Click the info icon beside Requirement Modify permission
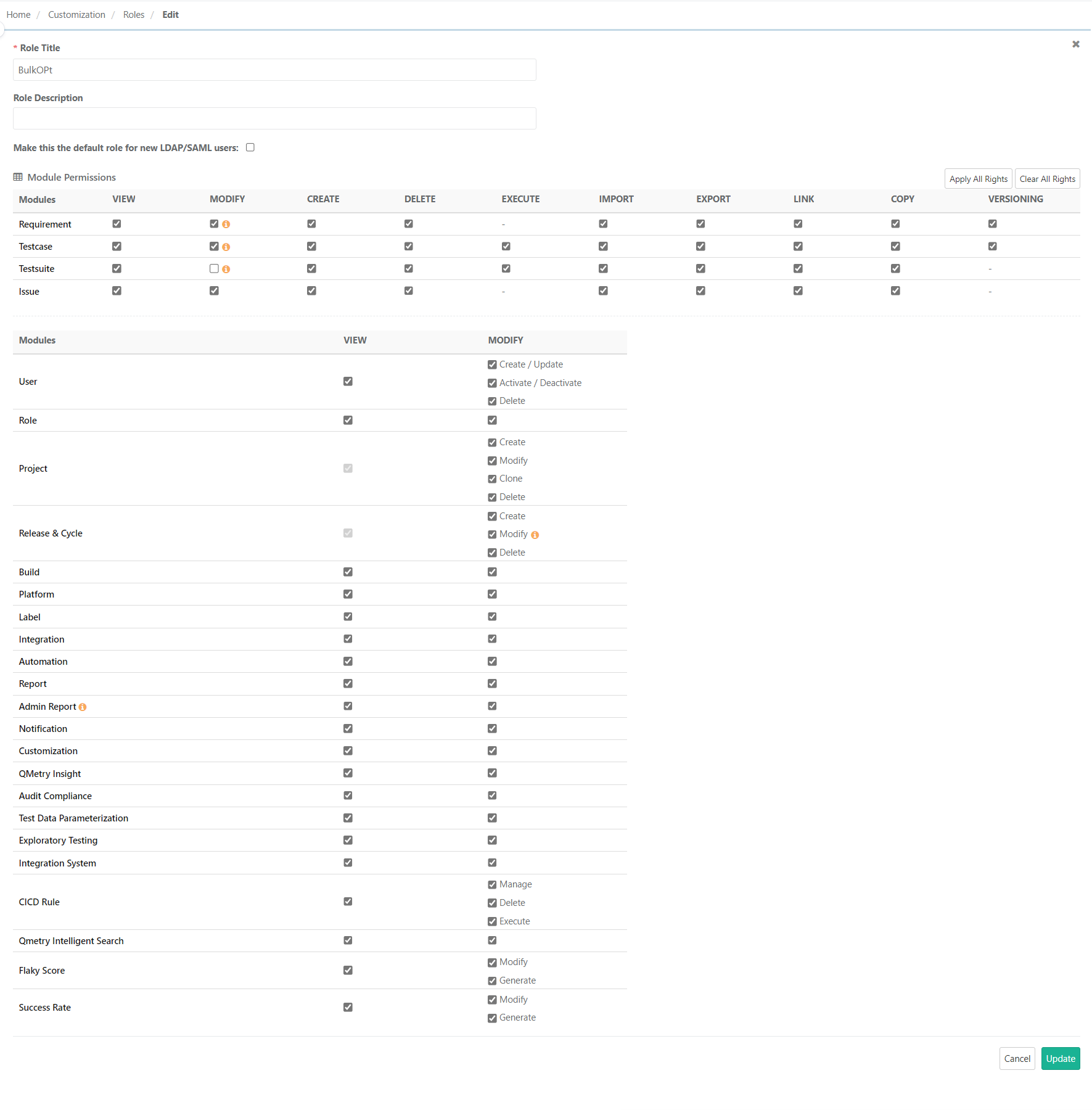 (226, 224)
